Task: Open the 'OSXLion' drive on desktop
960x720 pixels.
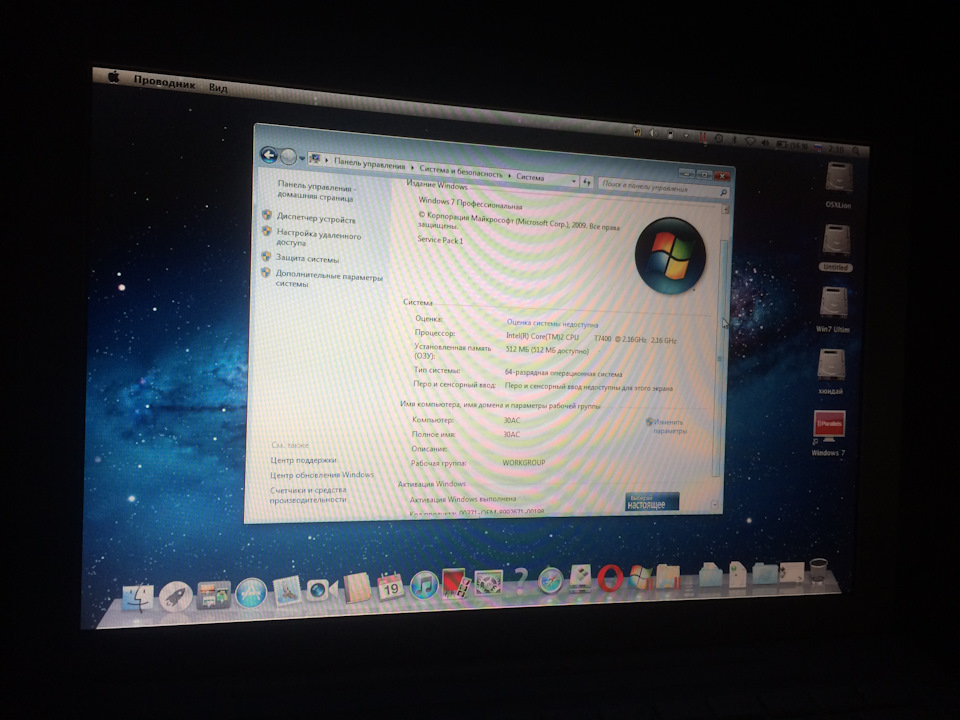Action: [x=838, y=185]
